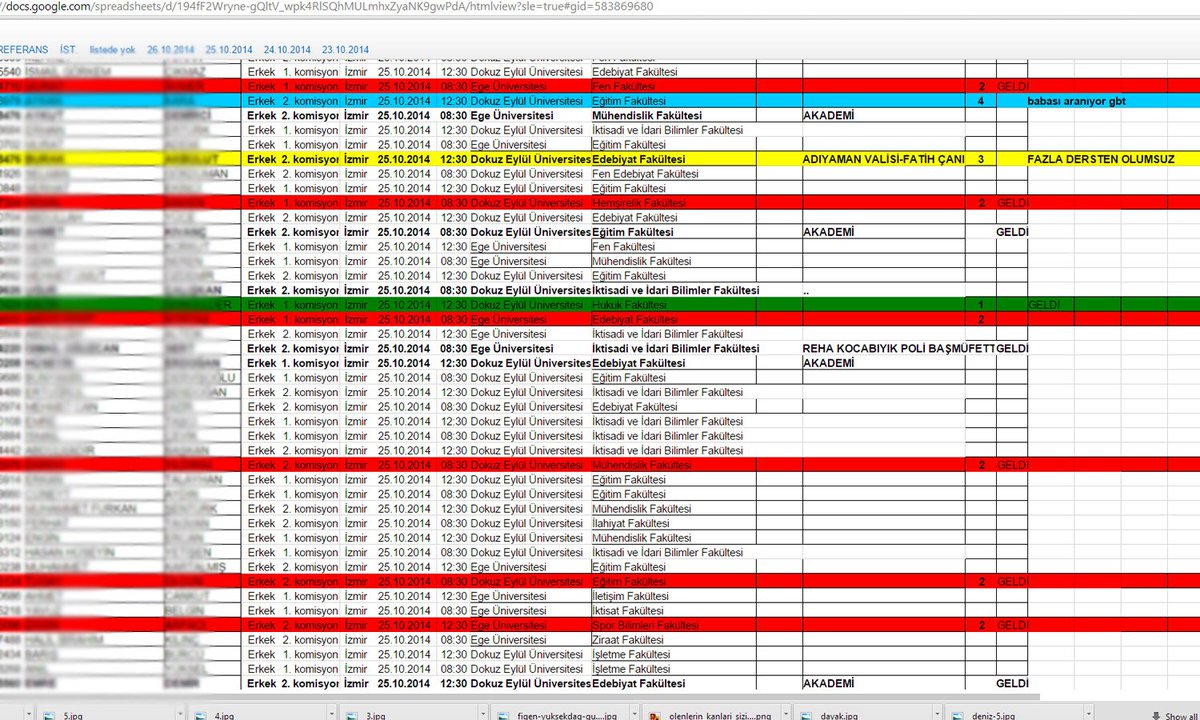
Task: Select the number 3 cell in yellow row
Action: point(981,159)
